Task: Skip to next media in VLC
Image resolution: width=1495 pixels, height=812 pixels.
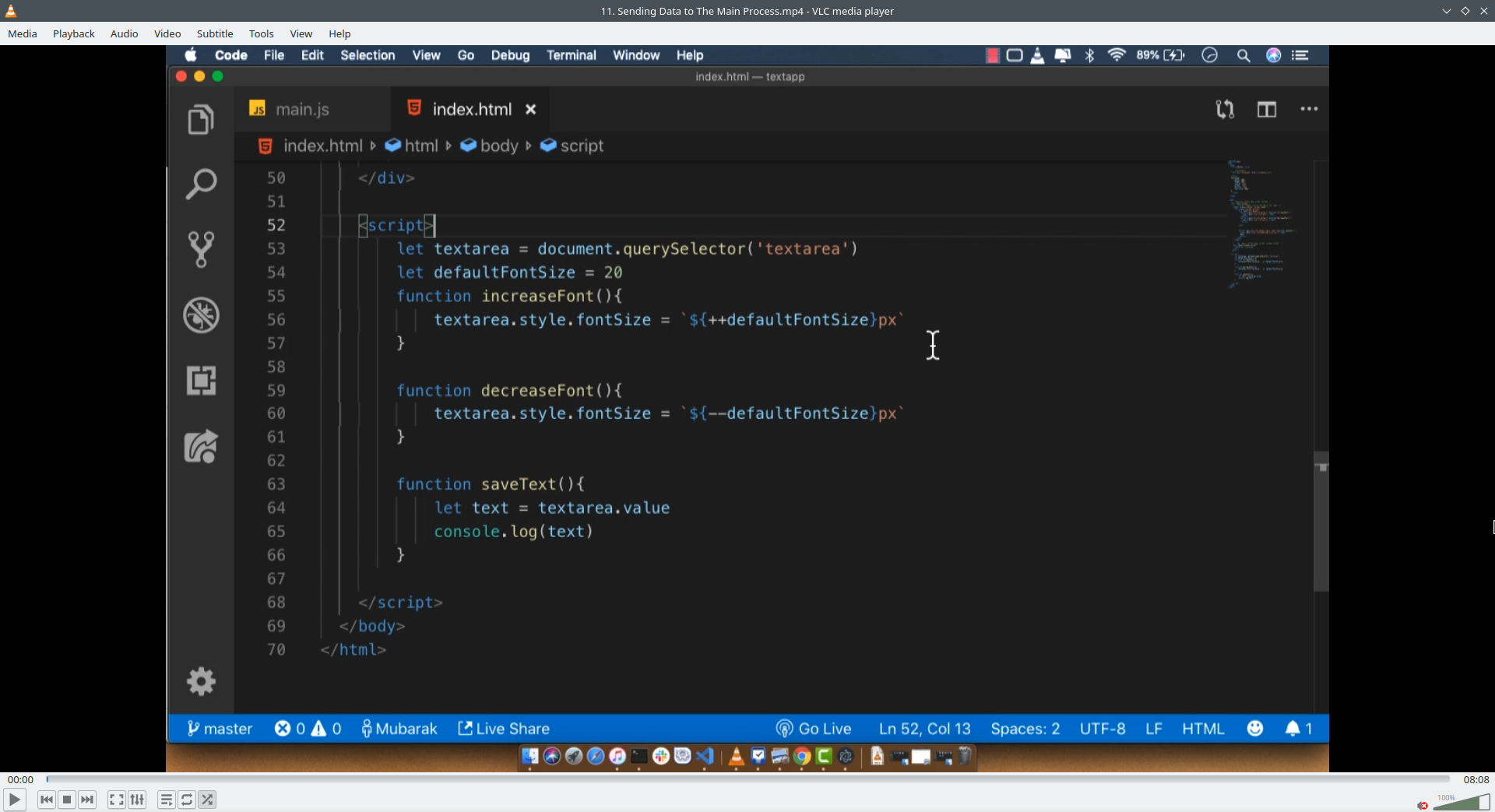Action: 87,800
